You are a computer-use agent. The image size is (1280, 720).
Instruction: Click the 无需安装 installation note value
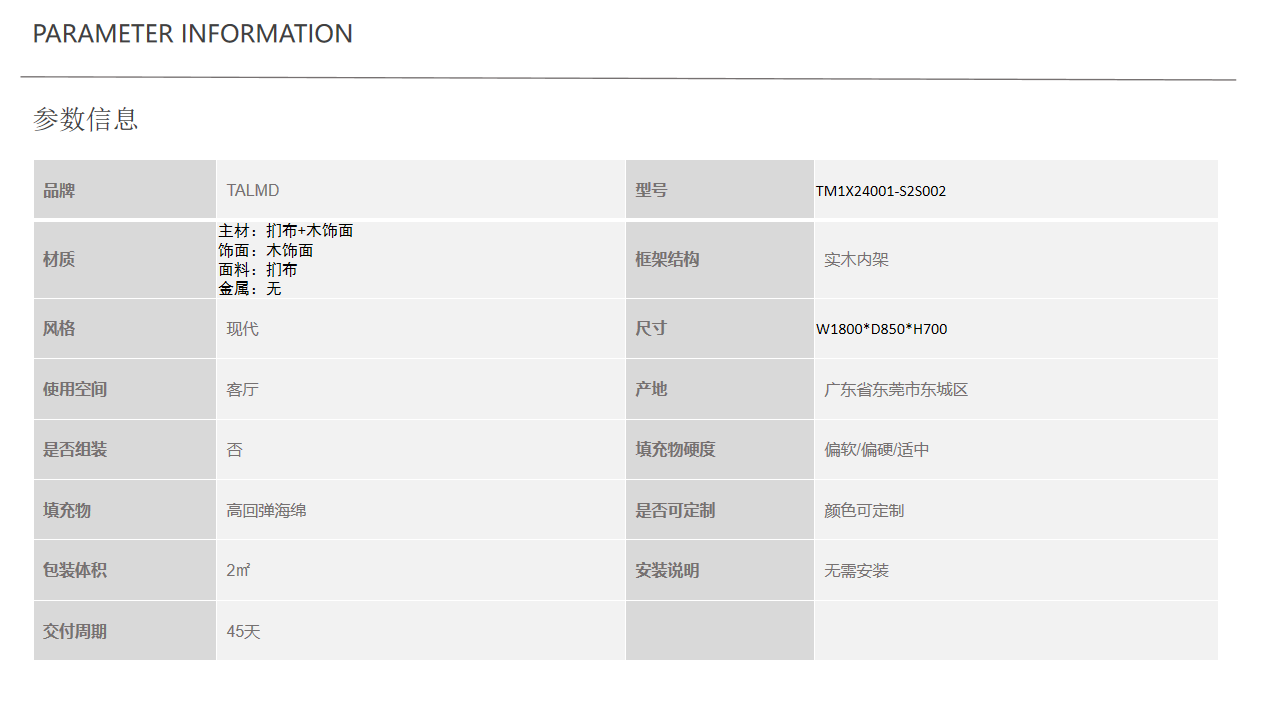[x=856, y=571]
